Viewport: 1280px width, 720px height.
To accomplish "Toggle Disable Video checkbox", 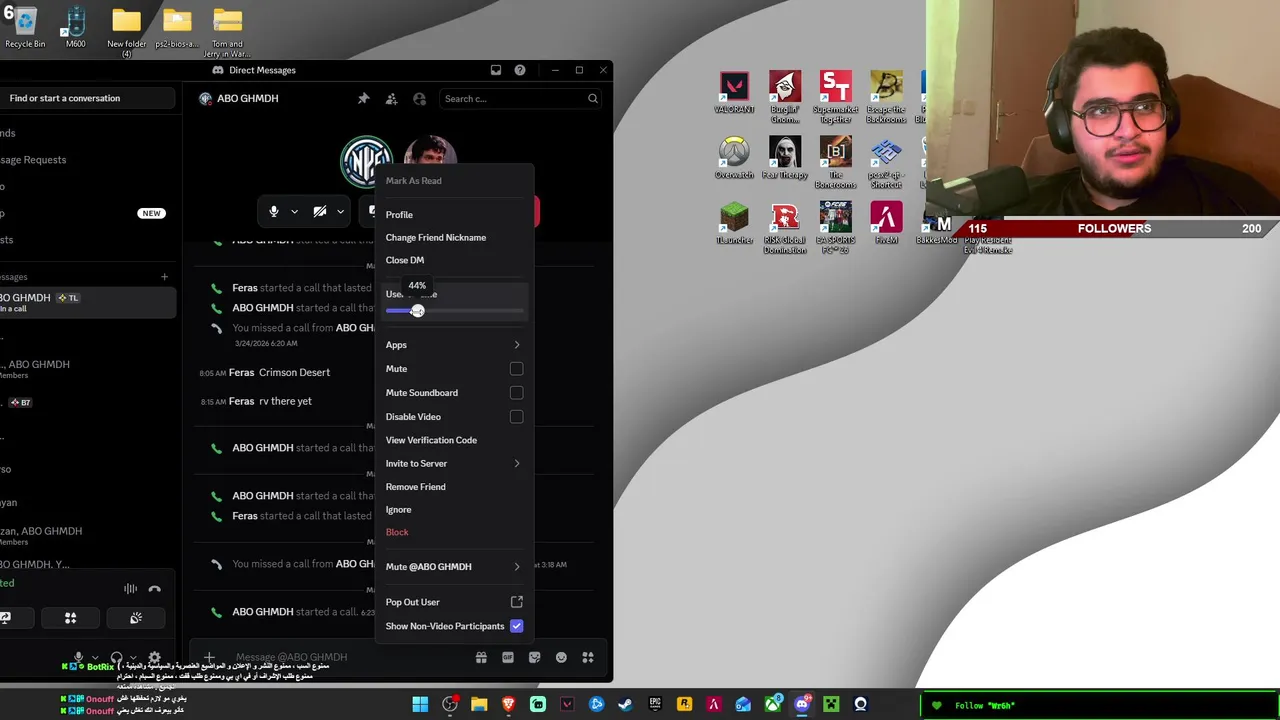I will [x=516, y=417].
